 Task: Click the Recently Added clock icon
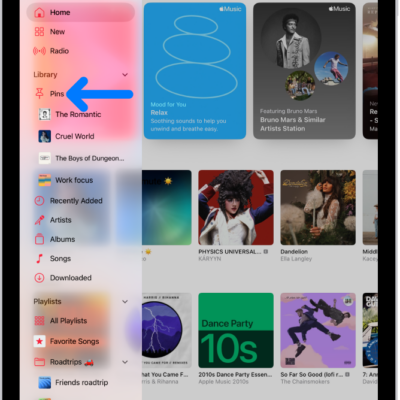(39, 201)
